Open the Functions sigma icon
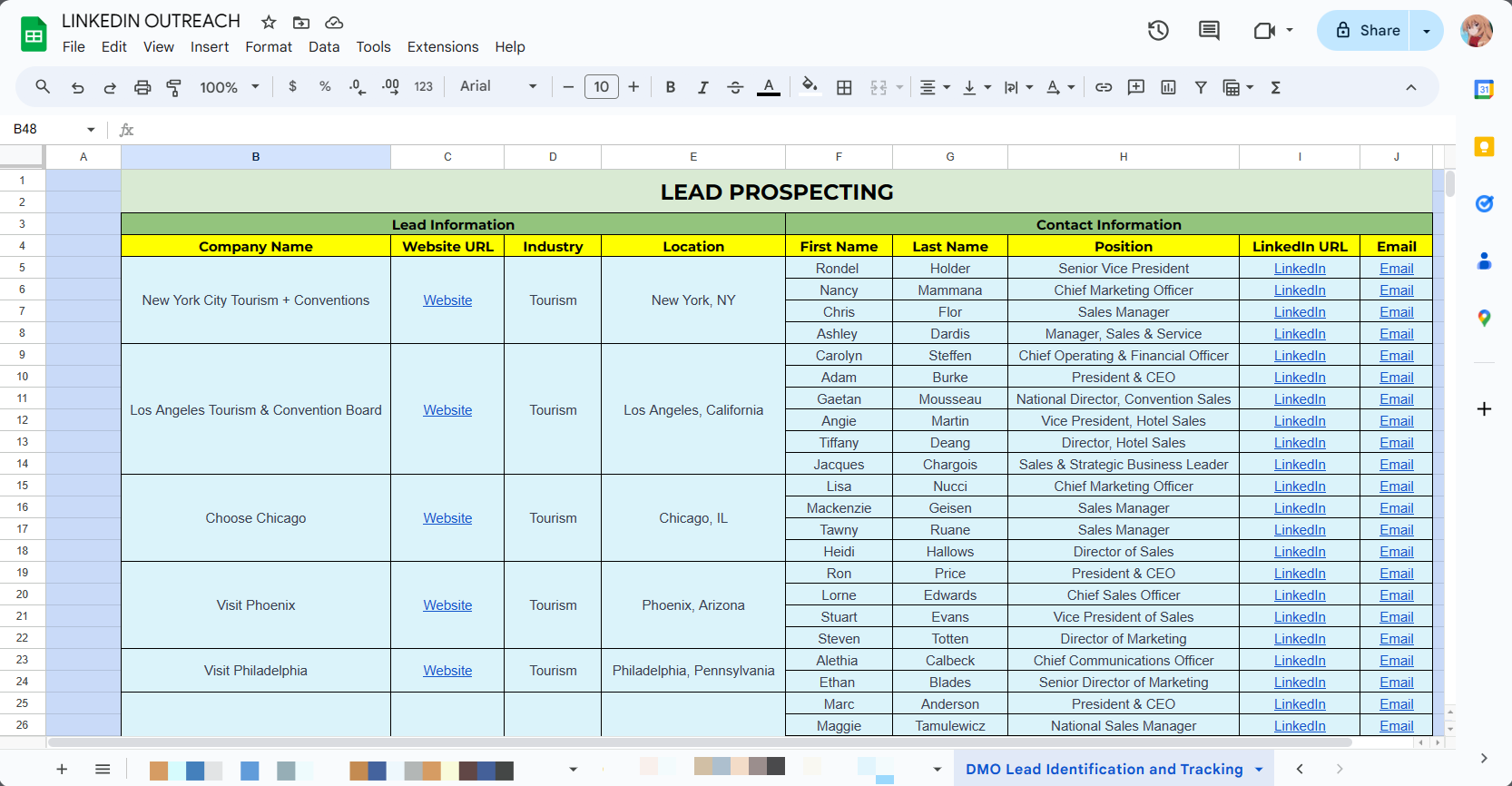 point(1275,87)
